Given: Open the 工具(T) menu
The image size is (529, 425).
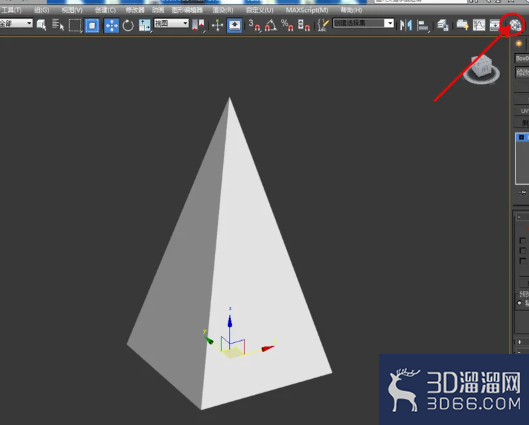Looking at the screenshot, I should [11, 10].
